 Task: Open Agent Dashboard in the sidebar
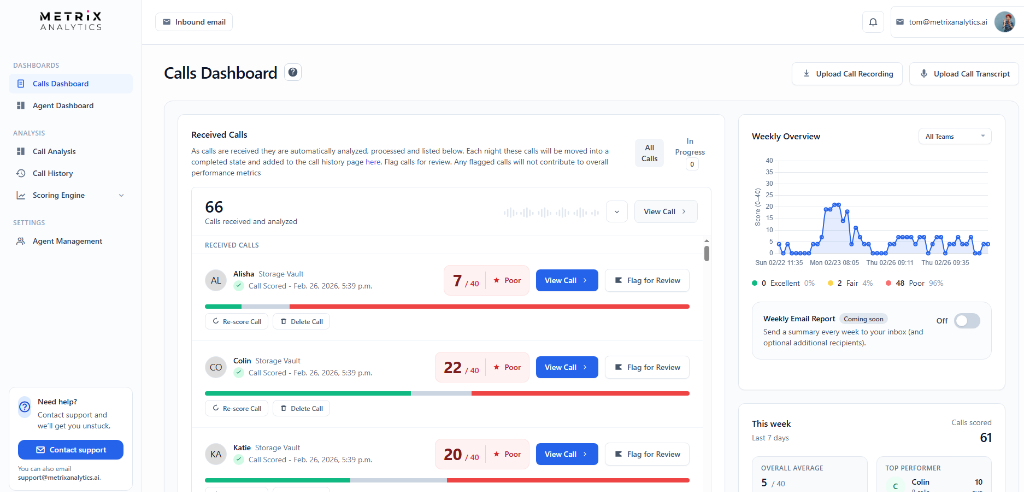point(71,105)
